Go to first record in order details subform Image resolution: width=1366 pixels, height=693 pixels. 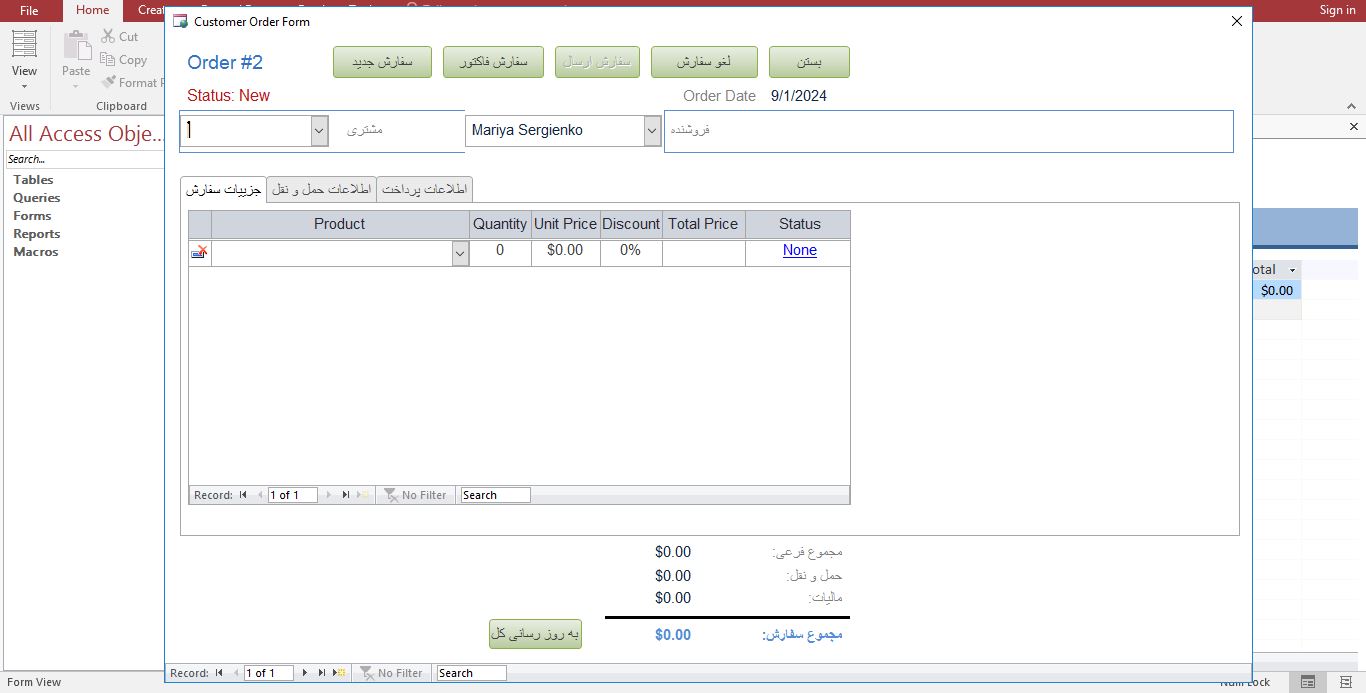click(243, 495)
